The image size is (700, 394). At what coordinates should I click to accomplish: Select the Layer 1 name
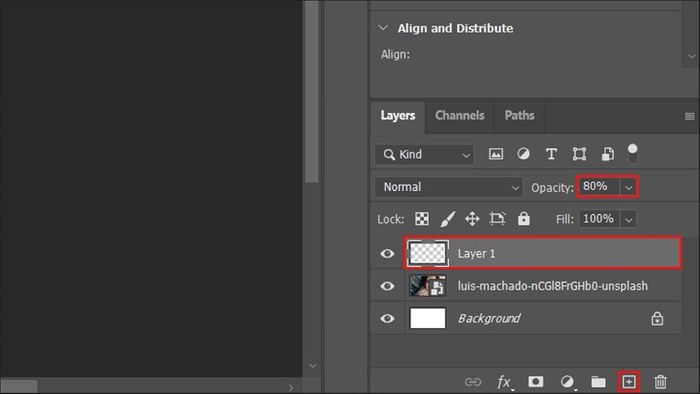pyautogui.click(x=476, y=254)
